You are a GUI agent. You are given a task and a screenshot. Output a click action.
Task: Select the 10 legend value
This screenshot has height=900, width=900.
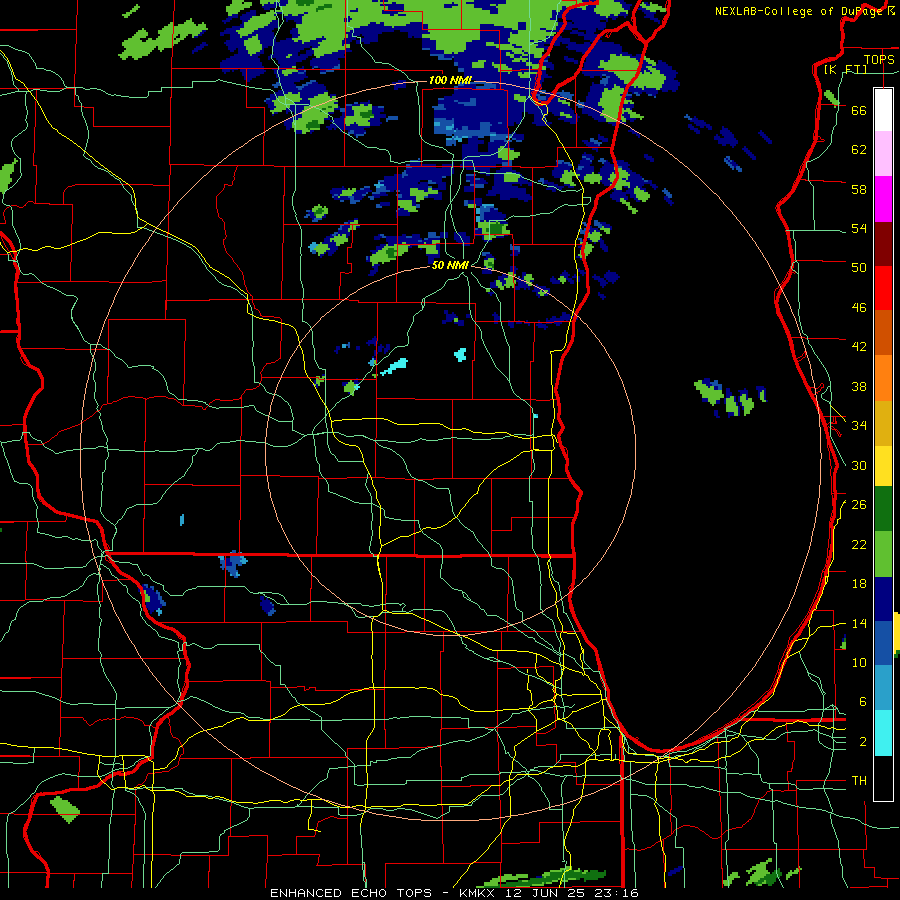pyautogui.click(x=859, y=662)
